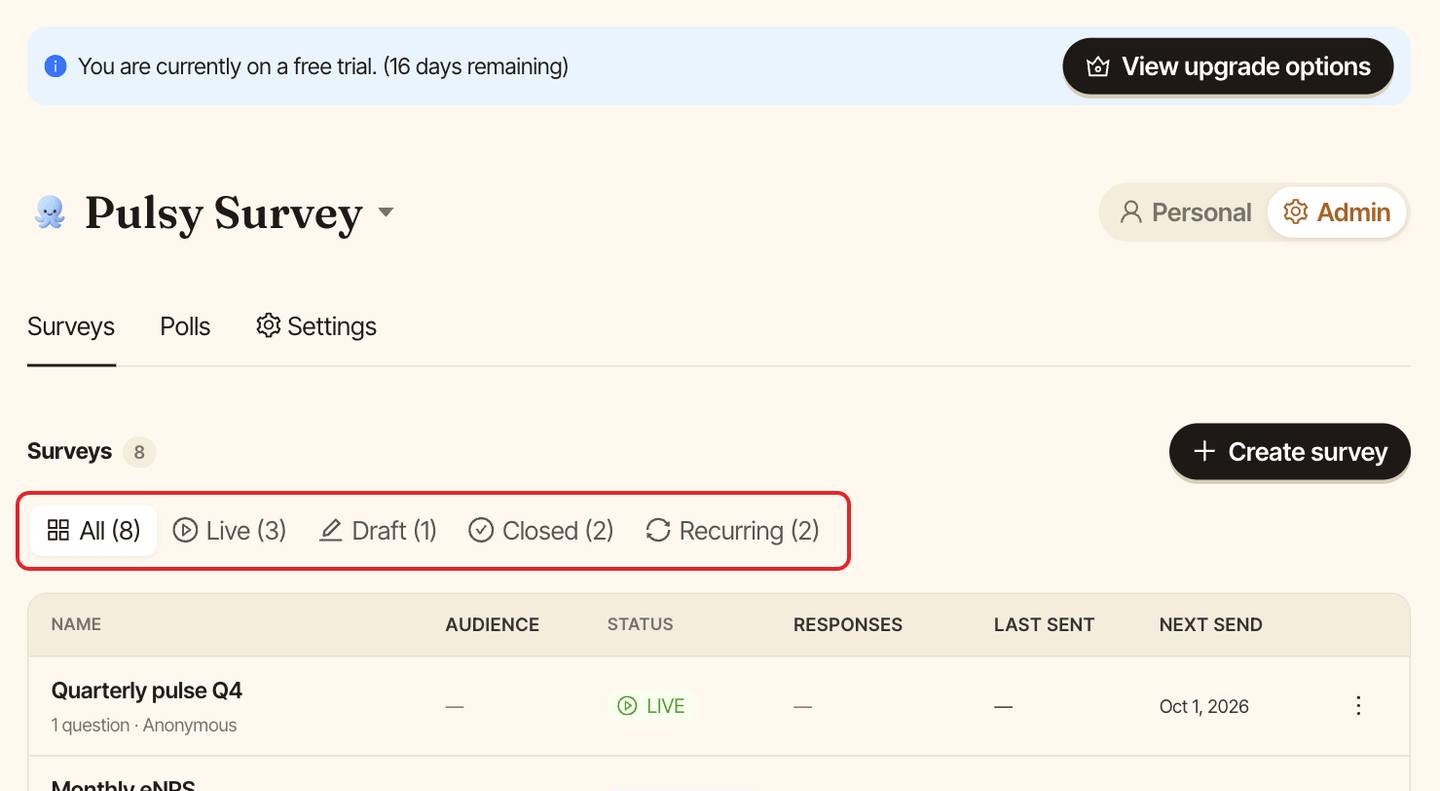
Task: Click the surveys count badge showing 8
Action: [139, 452]
